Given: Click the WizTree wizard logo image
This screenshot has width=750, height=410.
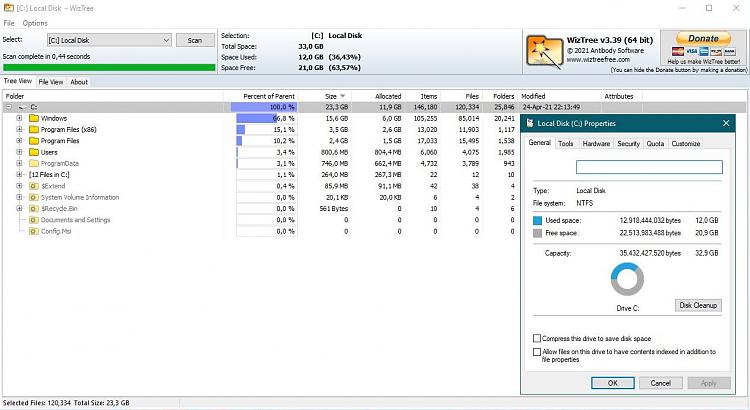Looking at the screenshot, I should pyautogui.click(x=544, y=51).
